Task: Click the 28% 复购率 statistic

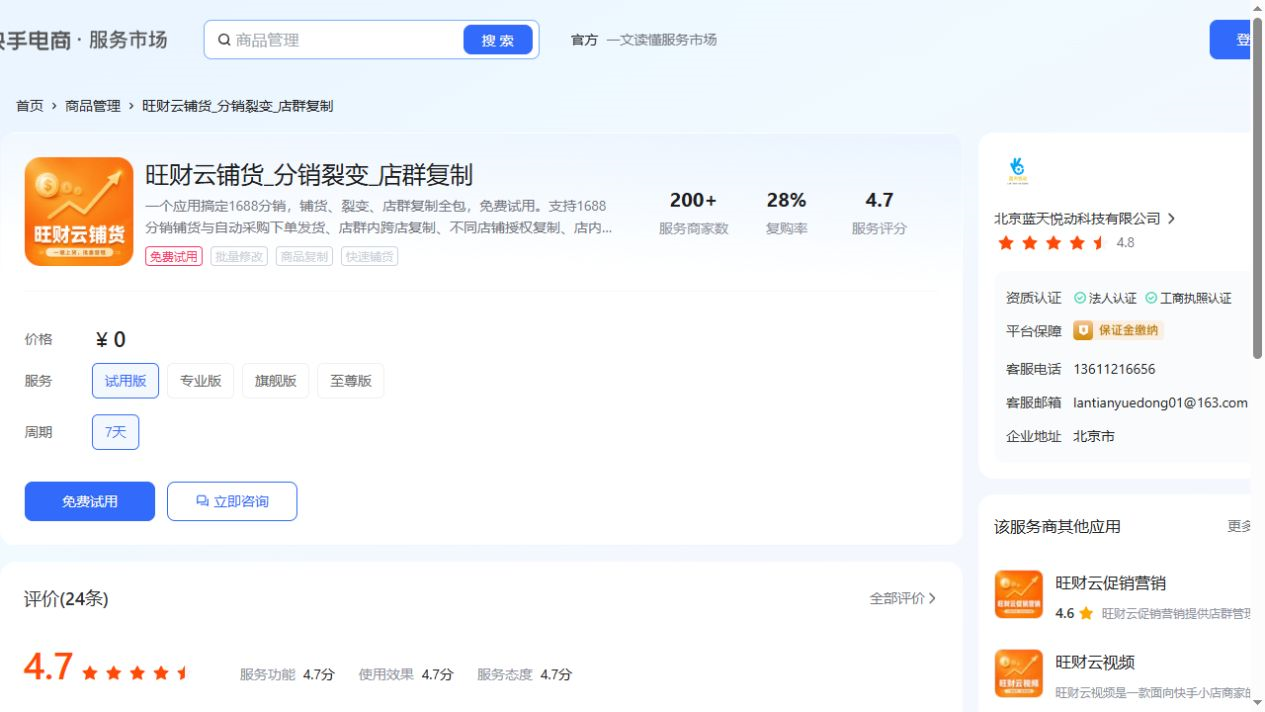Action: tap(786, 213)
